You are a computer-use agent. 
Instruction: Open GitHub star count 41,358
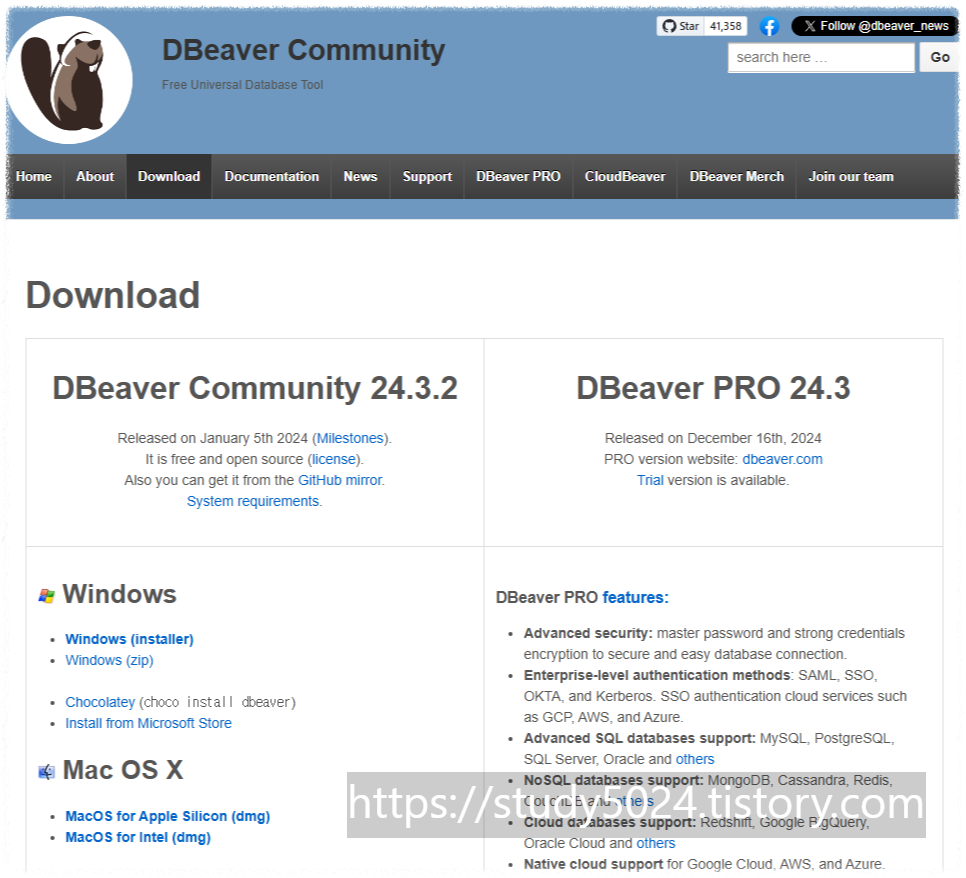[726, 26]
